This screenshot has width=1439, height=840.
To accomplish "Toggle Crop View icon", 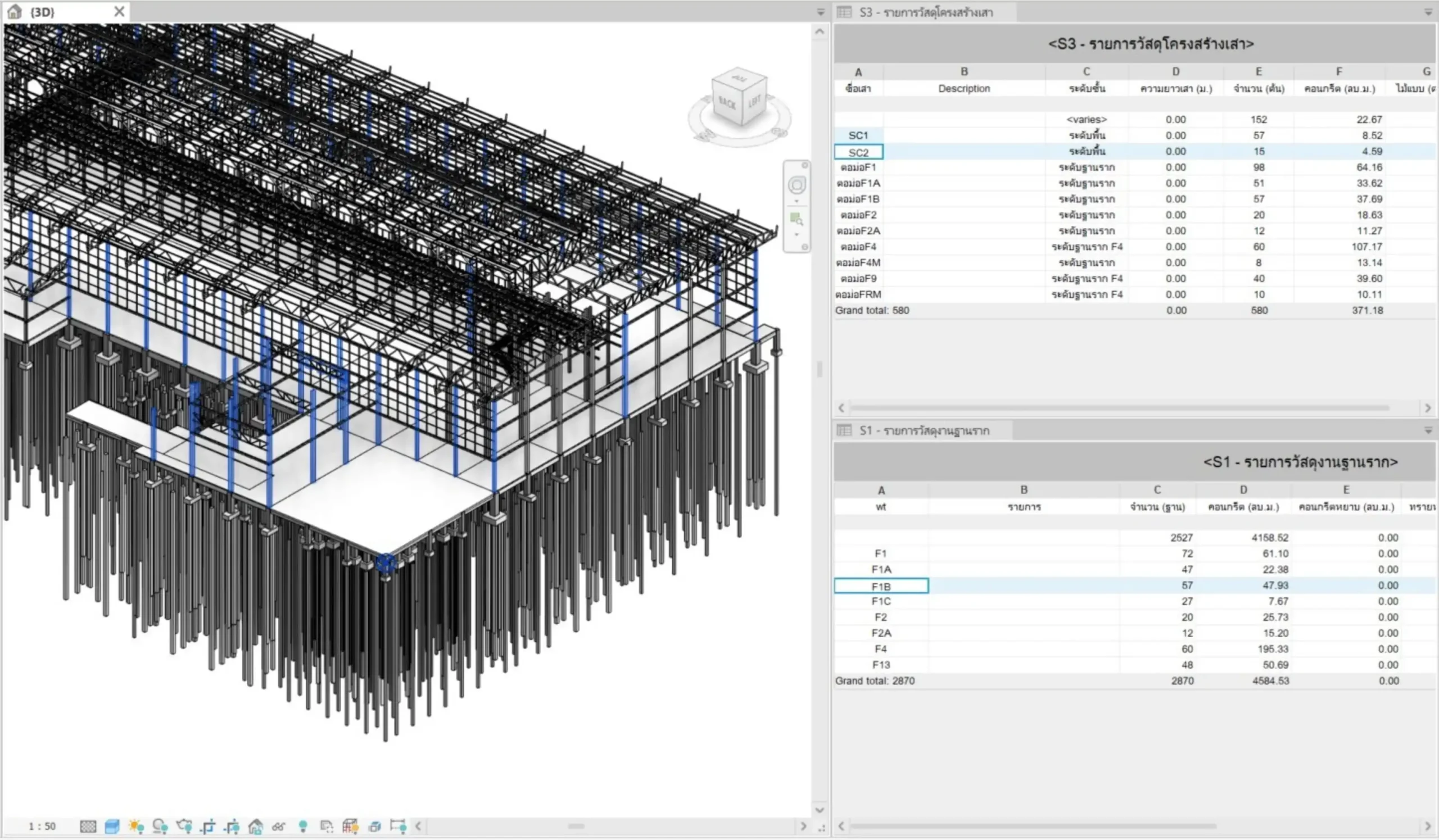I will tap(208, 827).
